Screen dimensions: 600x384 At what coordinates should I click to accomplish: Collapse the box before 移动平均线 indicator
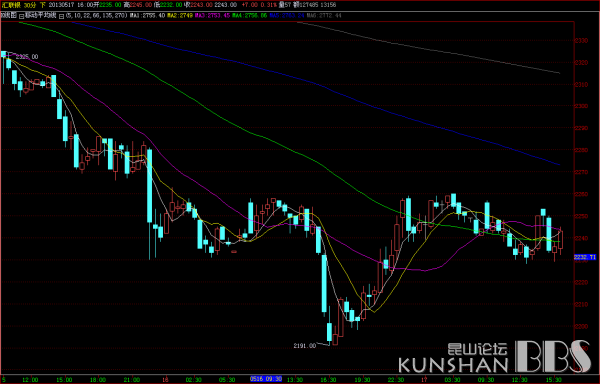[21, 16]
